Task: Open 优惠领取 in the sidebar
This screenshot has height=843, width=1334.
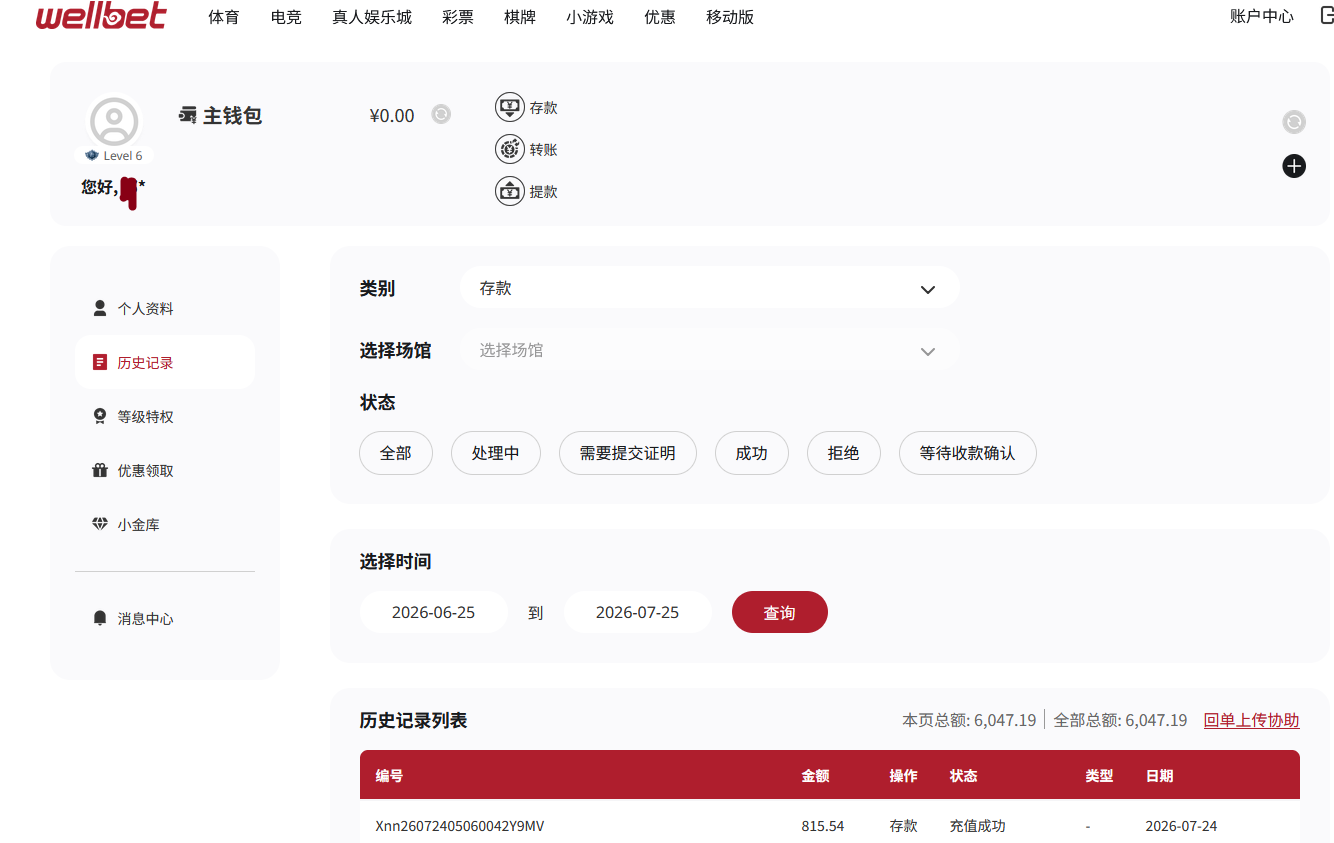Action: pos(165,470)
